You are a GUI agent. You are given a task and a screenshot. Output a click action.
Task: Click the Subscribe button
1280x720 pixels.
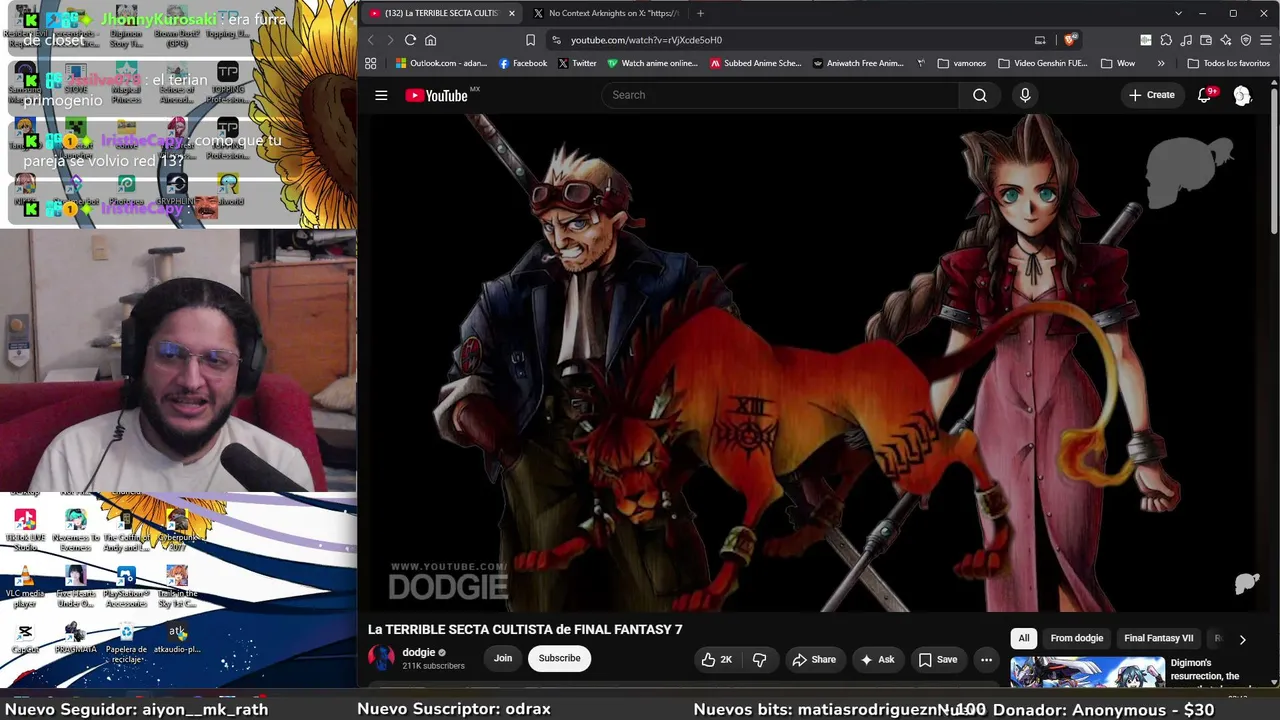click(560, 658)
